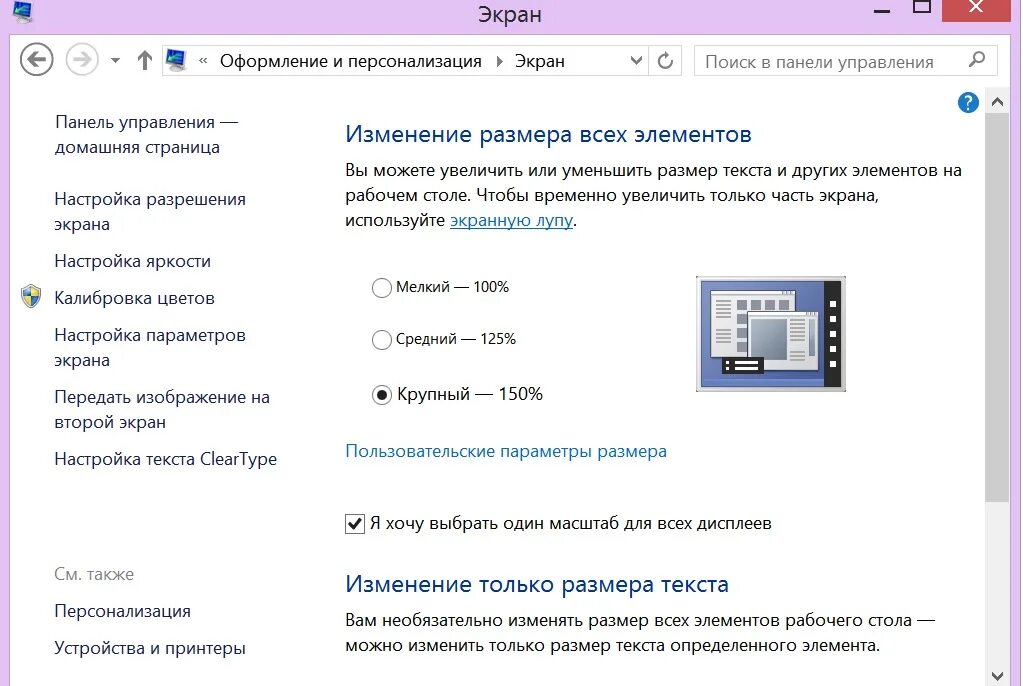Click the « breadcrumb overflow chevron
Viewport: 1023px width, 686px height.
click(203, 61)
